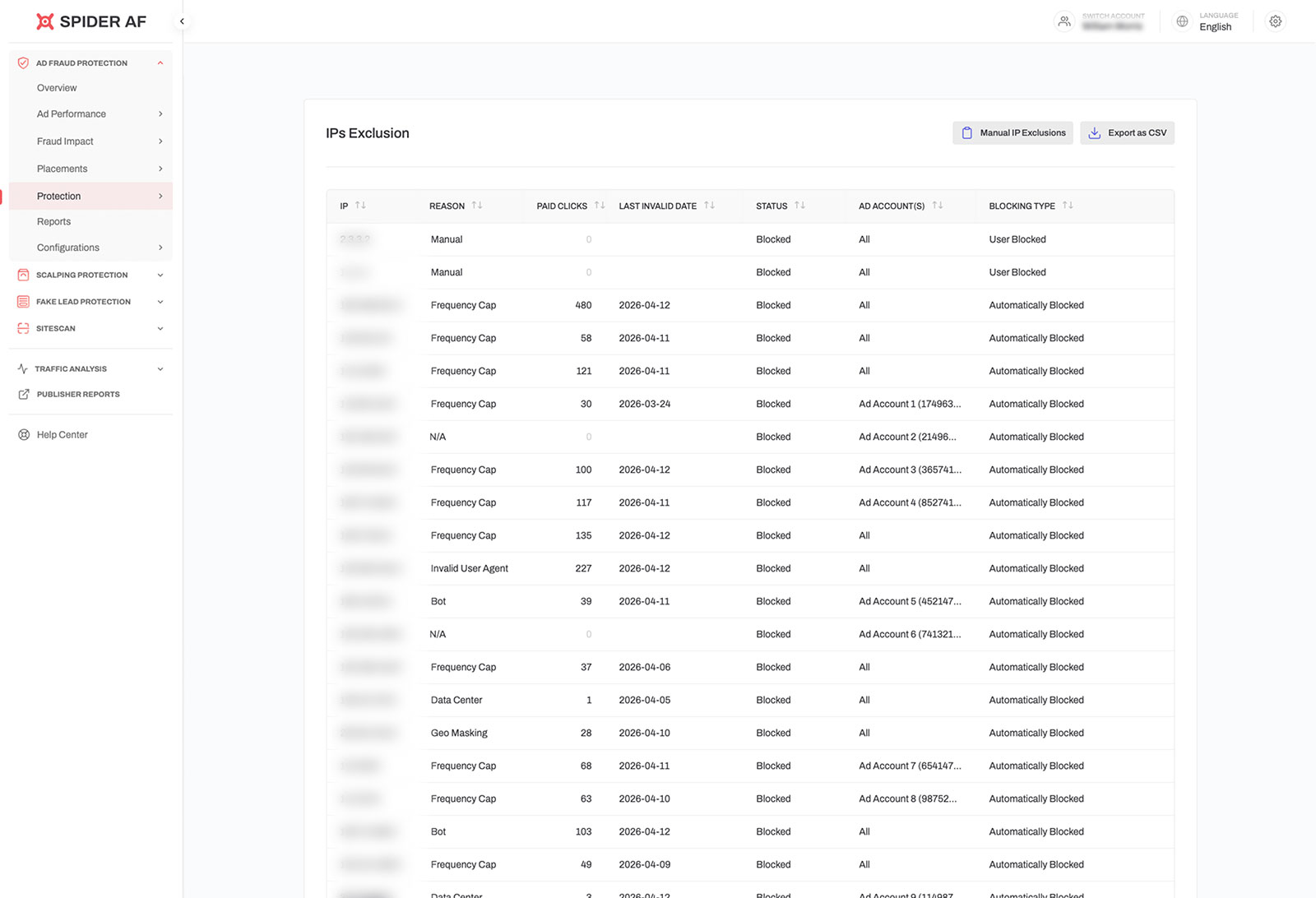Viewport: 1316px width, 898px height.
Task: Click the Ad Fraud Protection shield icon
Action: pyautogui.click(x=22, y=62)
